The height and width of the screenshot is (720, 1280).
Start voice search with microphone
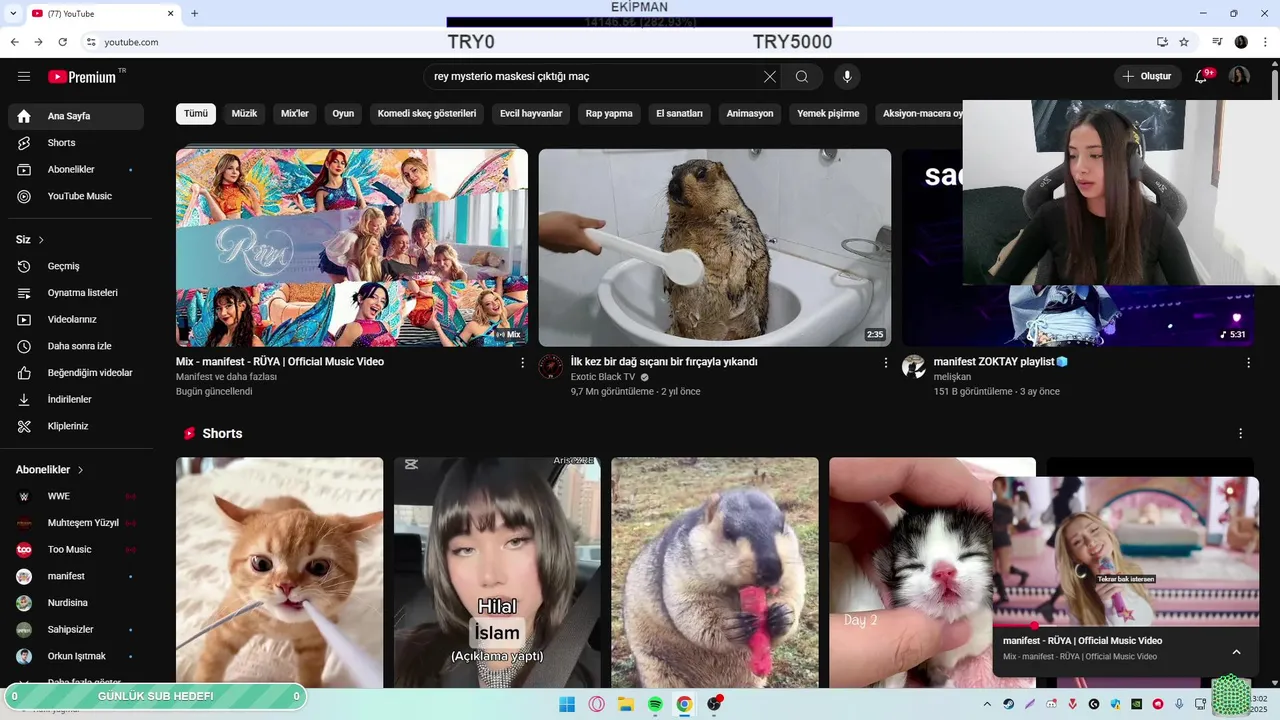(x=847, y=77)
